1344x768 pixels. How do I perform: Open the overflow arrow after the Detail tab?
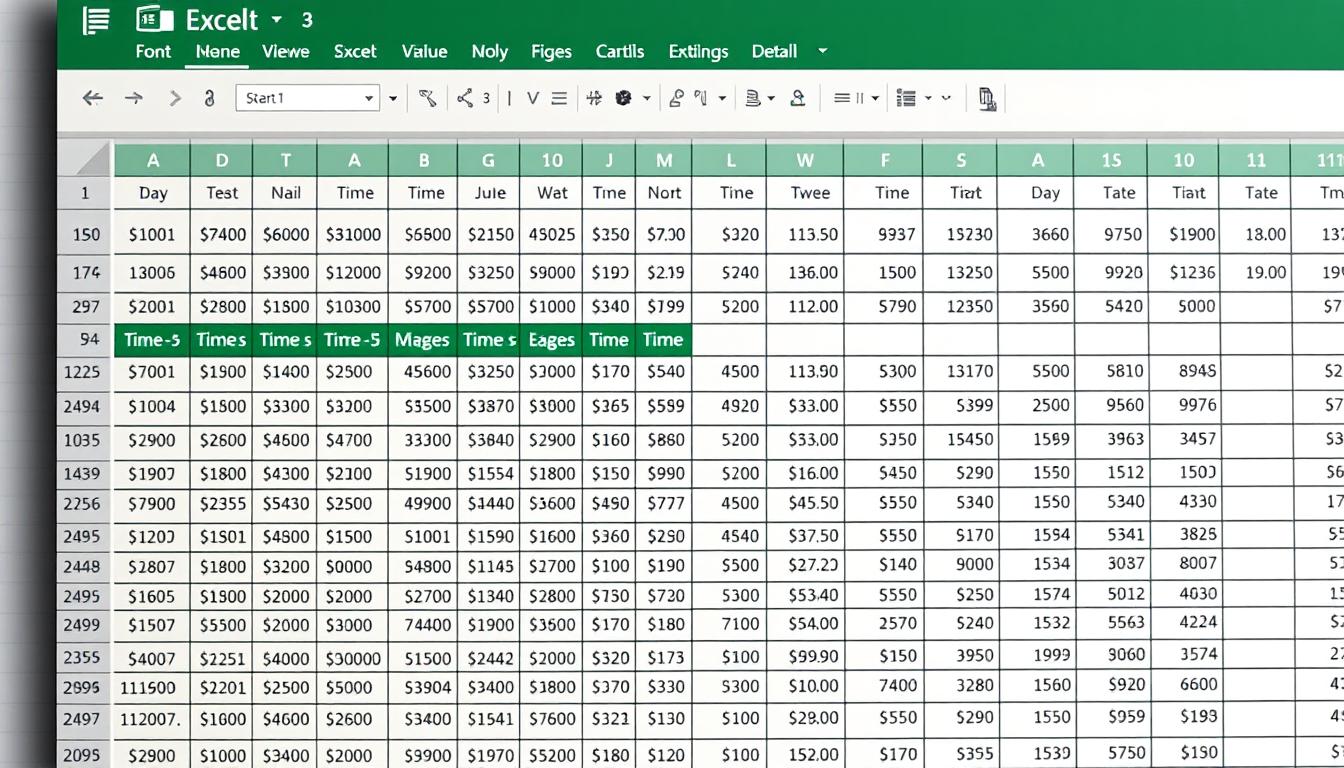pos(823,51)
